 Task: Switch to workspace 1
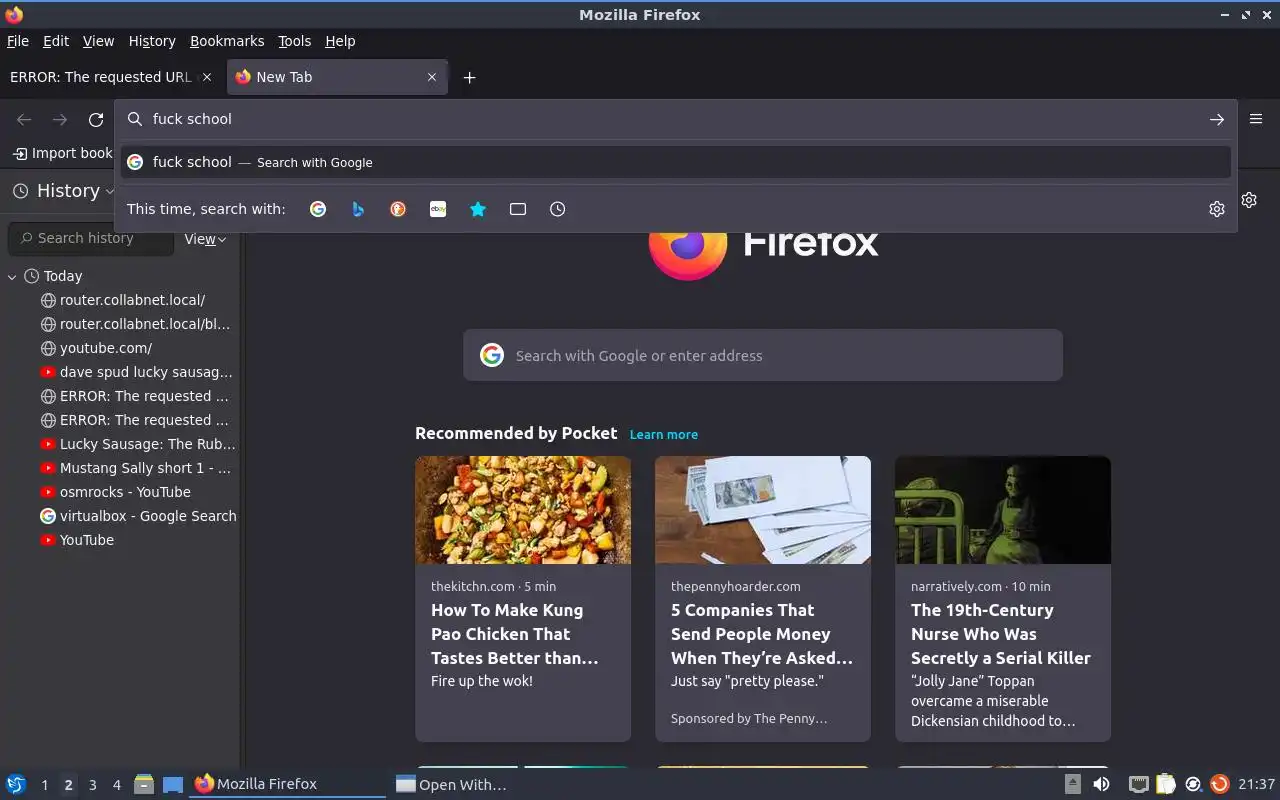coord(44,785)
